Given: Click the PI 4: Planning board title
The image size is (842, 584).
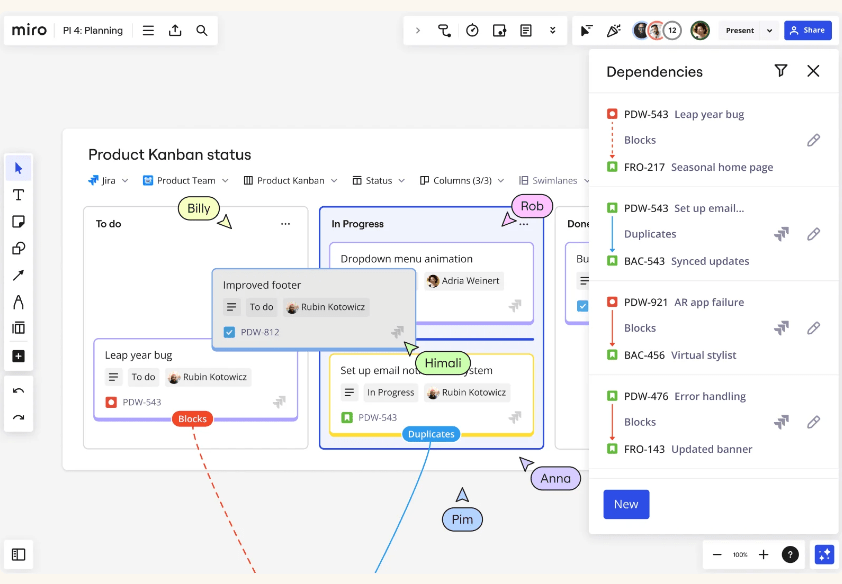Looking at the screenshot, I should (x=93, y=31).
